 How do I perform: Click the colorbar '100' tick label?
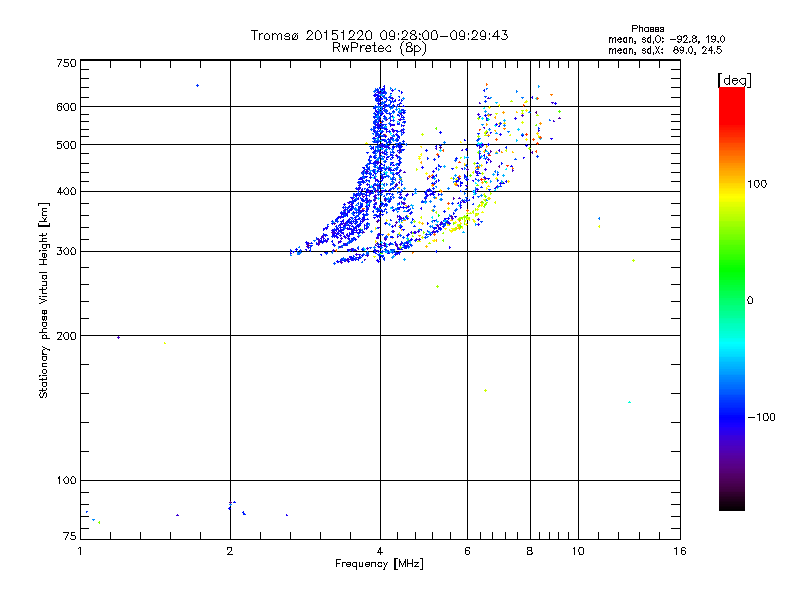coord(757,184)
